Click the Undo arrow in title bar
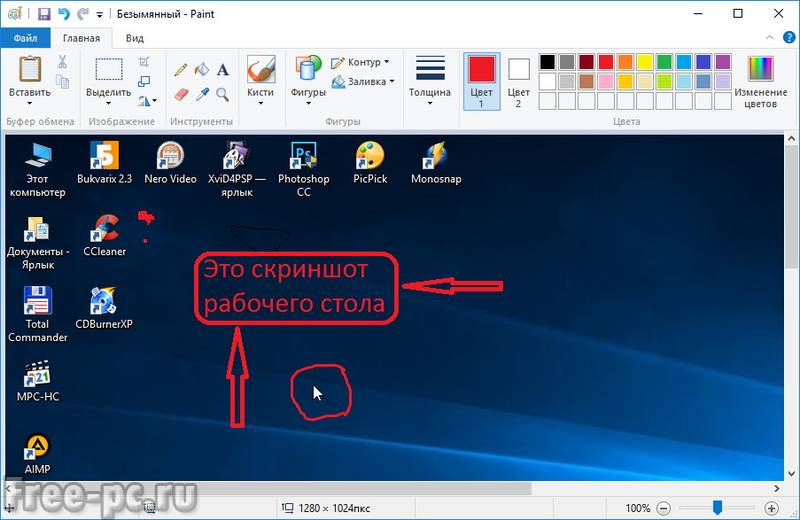Viewport: 800px width, 520px height. (x=64, y=14)
